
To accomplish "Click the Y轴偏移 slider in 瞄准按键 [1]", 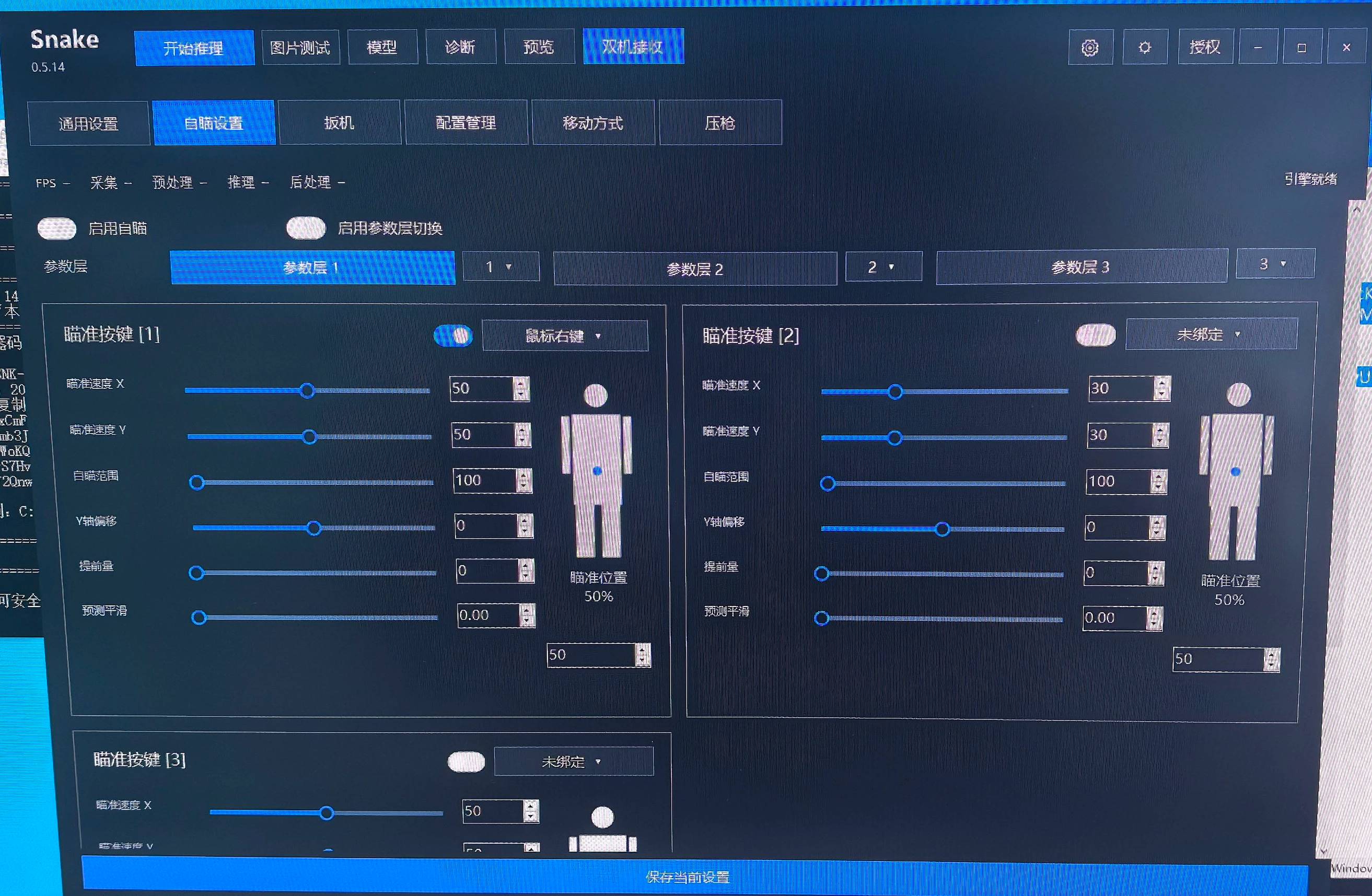I will point(314,528).
